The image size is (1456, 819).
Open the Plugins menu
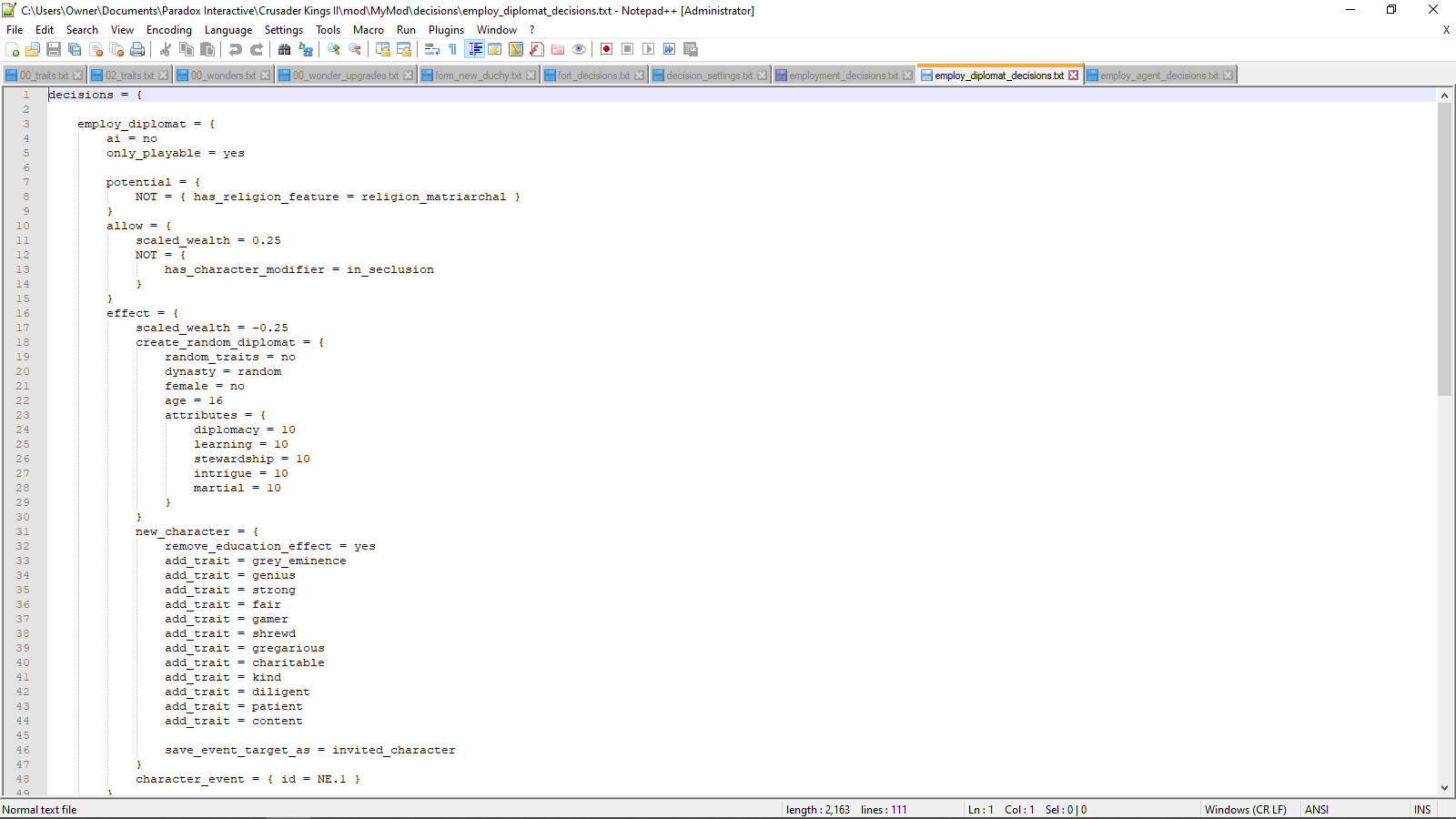click(x=447, y=30)
